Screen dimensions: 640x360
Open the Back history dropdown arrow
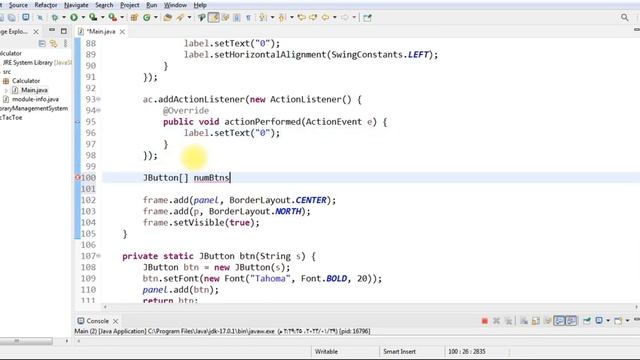(x=335, y=18)
